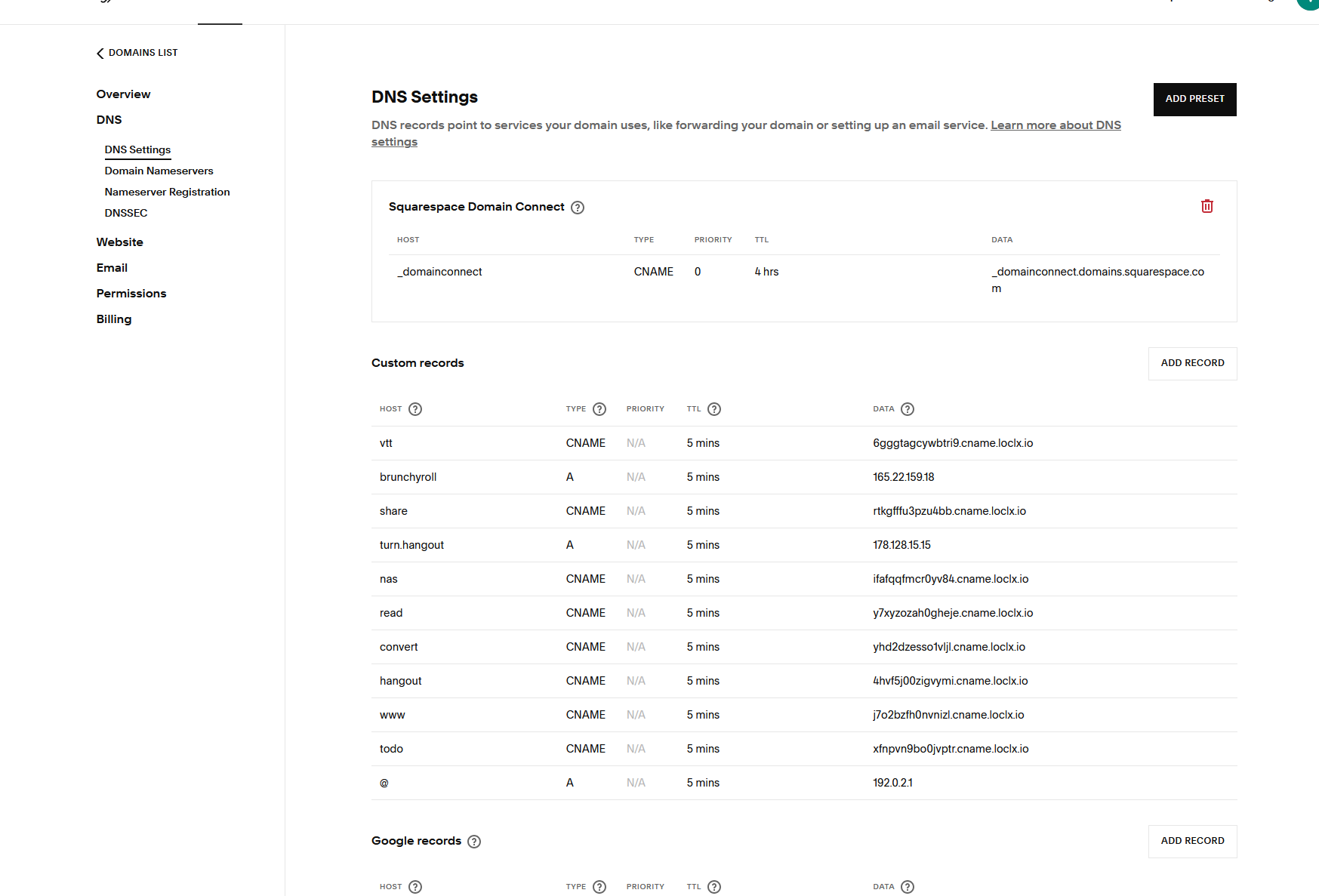Add a record under Custom records
Image resolution: width=1319 pixels, height=896 pixels.
coord(1192,363)
